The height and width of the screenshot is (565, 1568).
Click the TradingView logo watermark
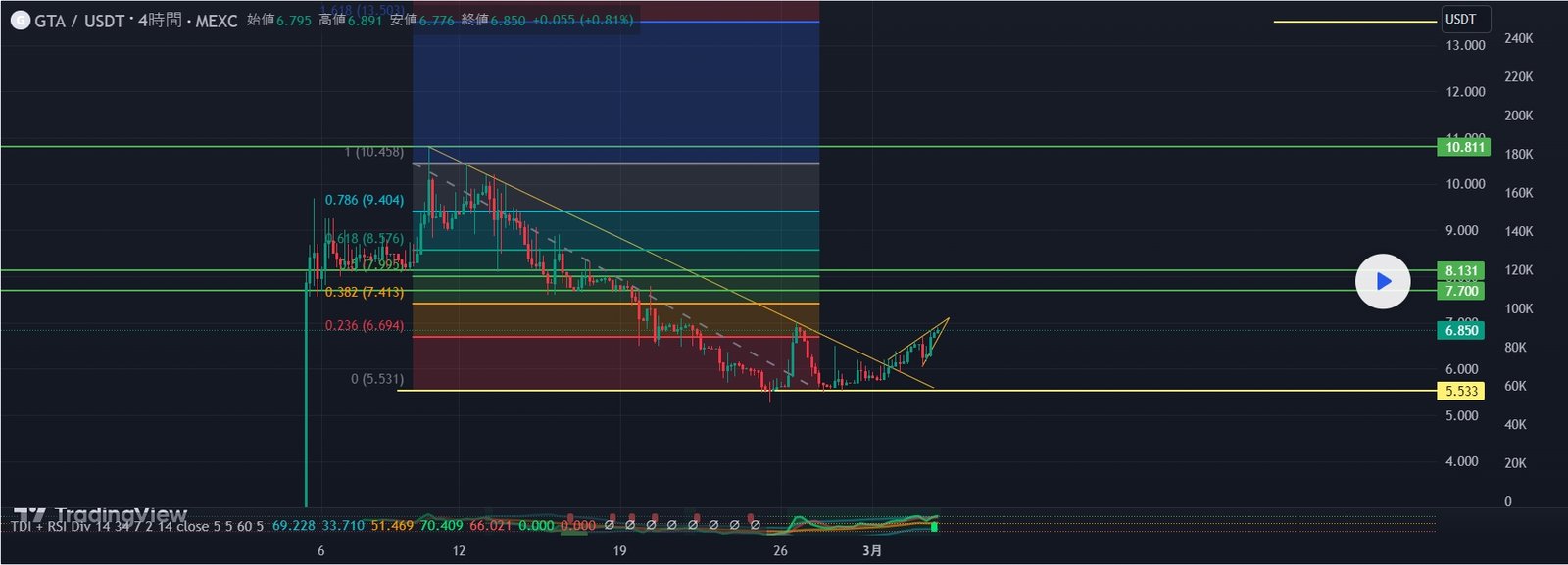pyautogui.click(x=101, y=515)
